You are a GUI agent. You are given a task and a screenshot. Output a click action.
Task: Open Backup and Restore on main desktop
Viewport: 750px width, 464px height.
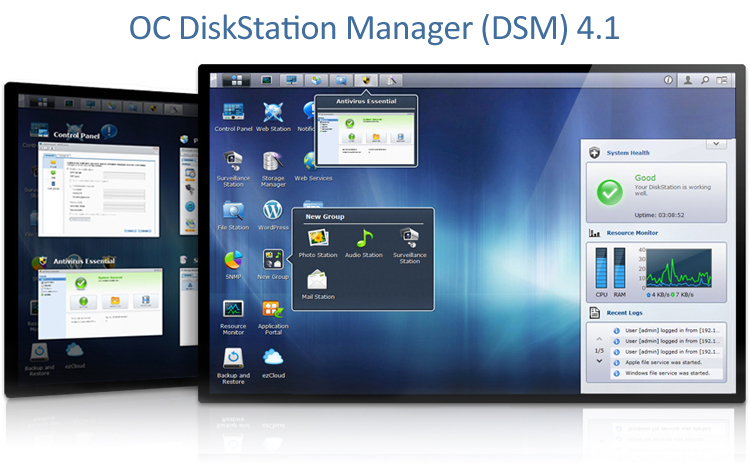[x=233, y=366]
